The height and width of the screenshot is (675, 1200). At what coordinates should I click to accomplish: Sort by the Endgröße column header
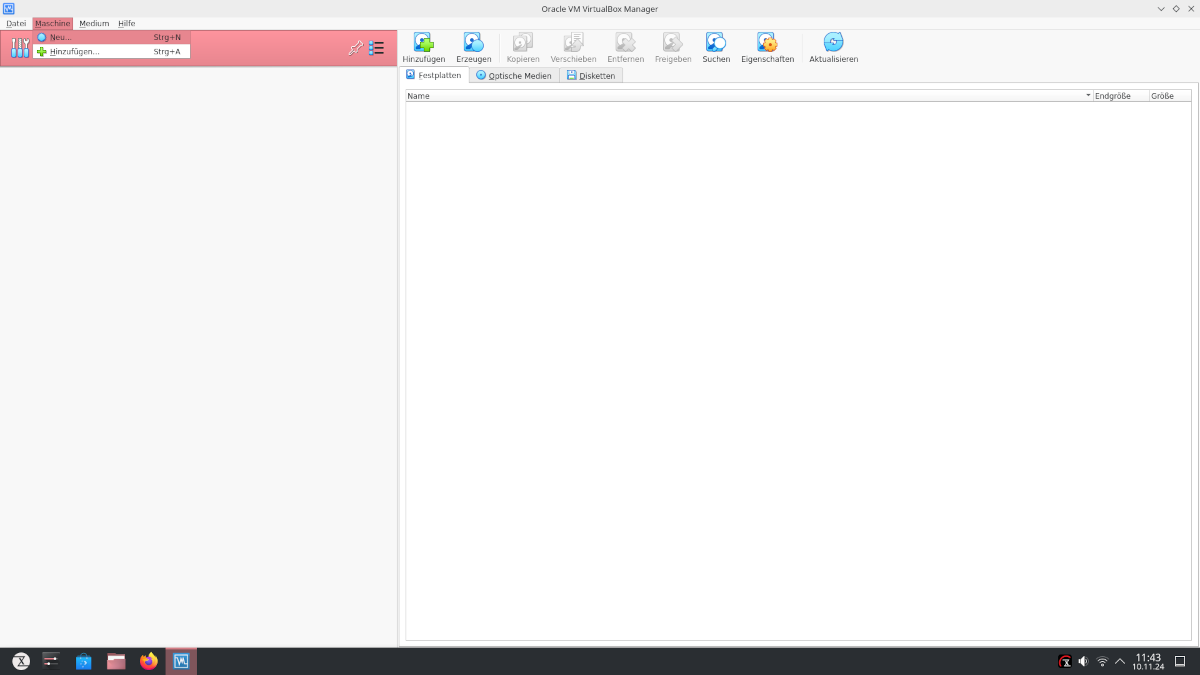point(1121,96)
